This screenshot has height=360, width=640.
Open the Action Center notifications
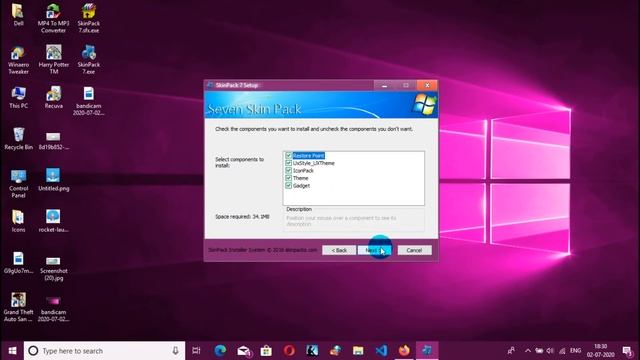627,351
